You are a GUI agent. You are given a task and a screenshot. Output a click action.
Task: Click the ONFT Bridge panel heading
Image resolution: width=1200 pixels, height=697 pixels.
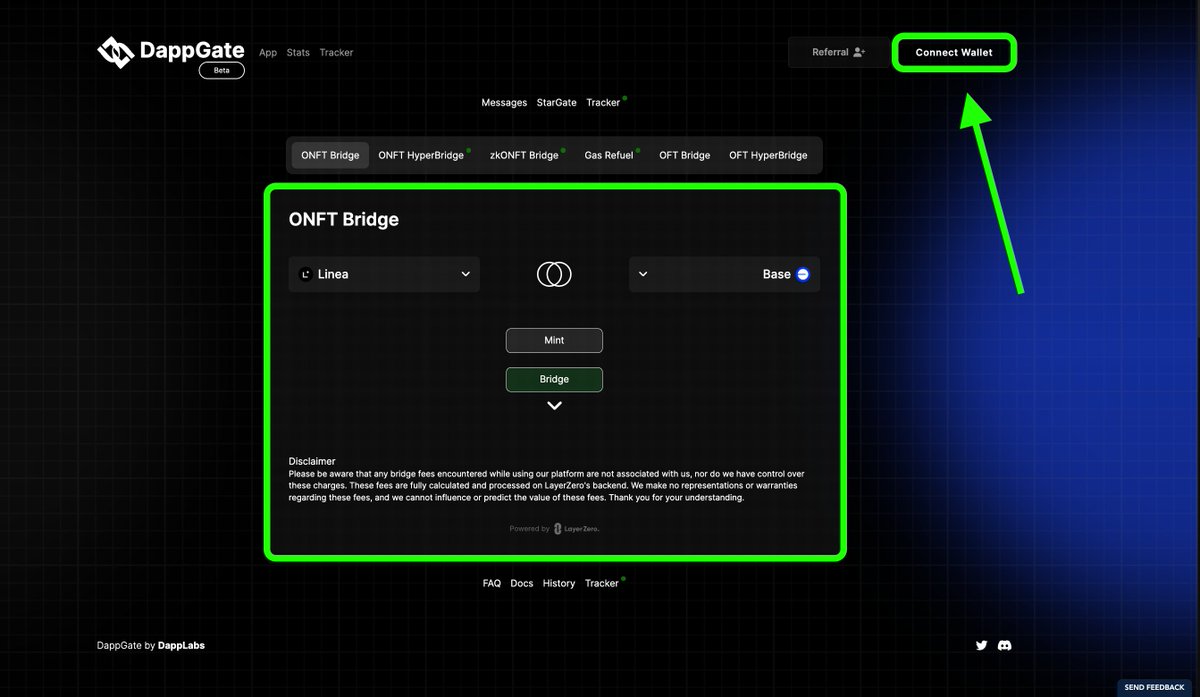coord(344,219)
